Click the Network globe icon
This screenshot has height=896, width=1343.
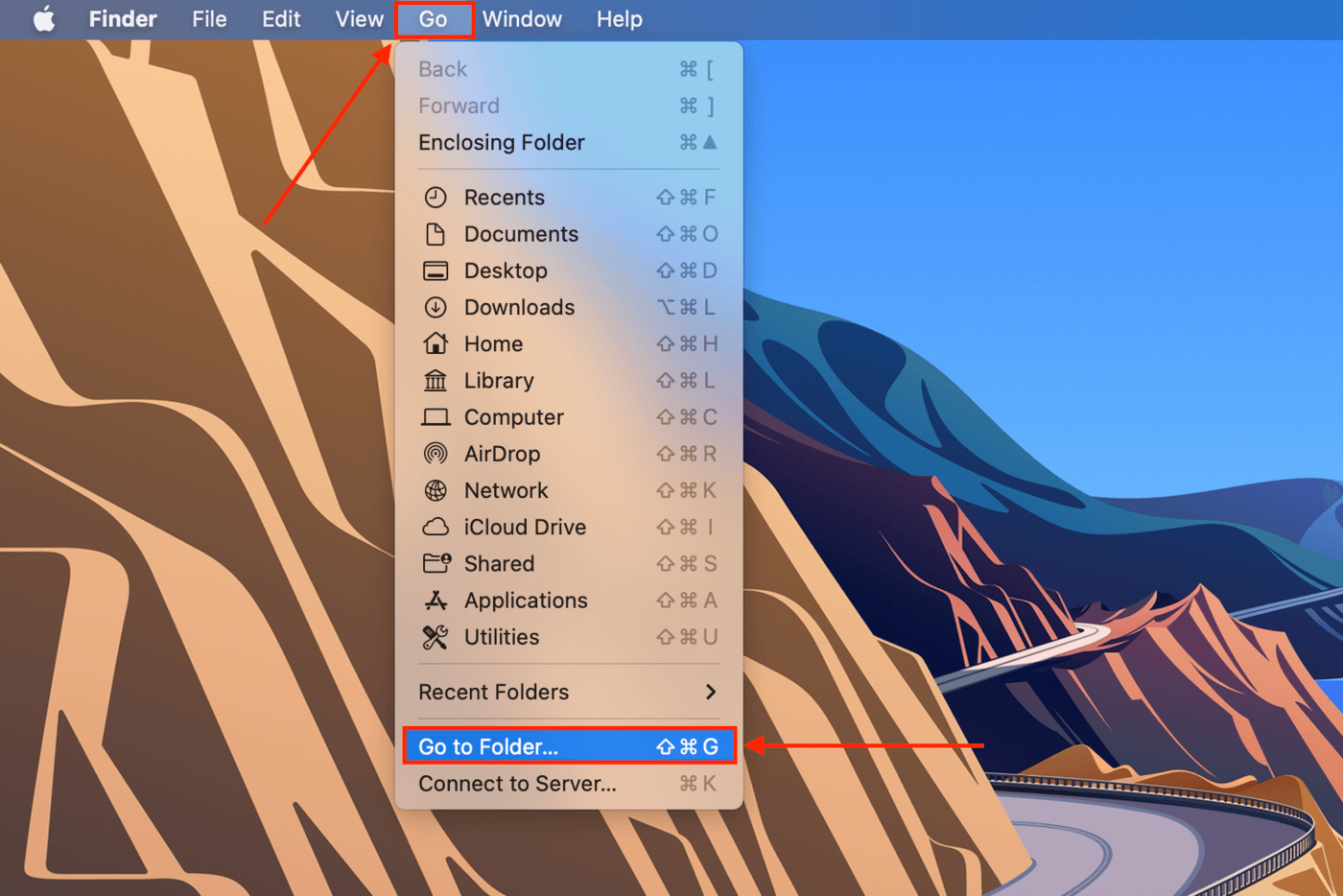click(x=436, y=490)
